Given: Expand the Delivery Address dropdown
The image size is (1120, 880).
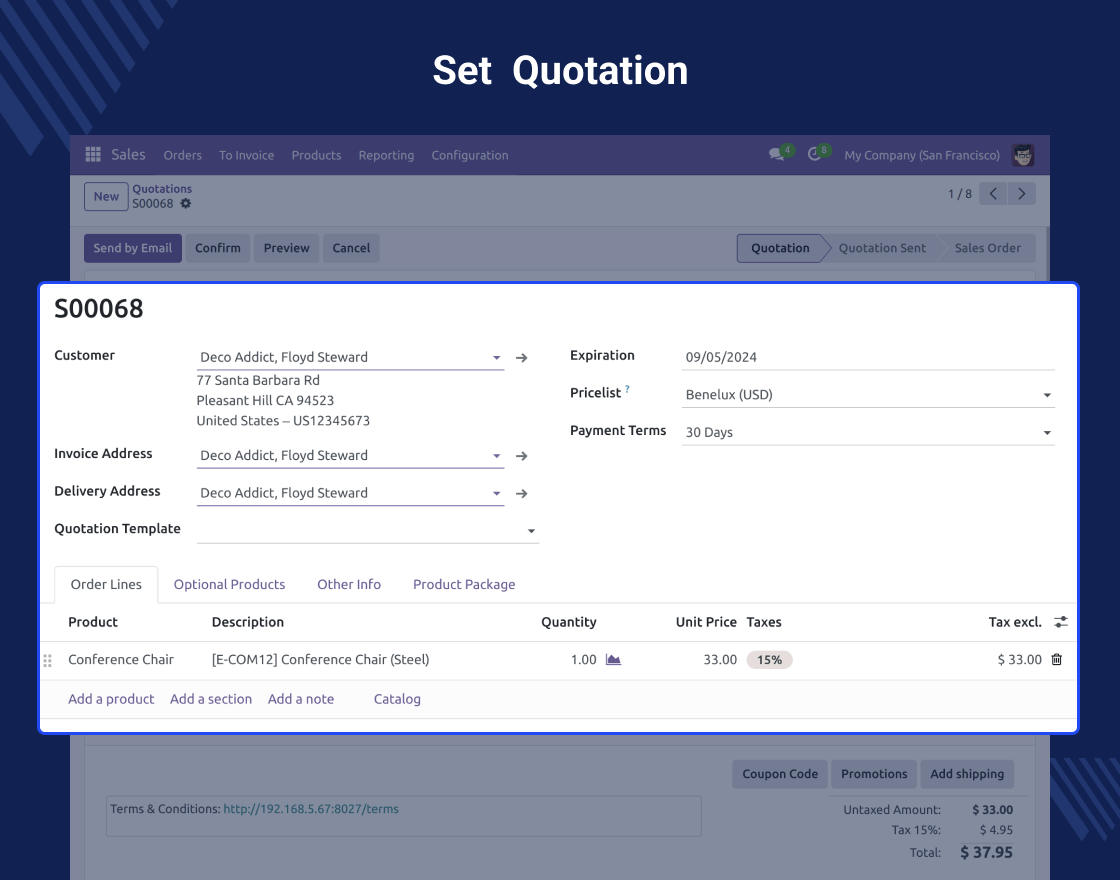Looking at the screenshot, I should pos(496,494).
